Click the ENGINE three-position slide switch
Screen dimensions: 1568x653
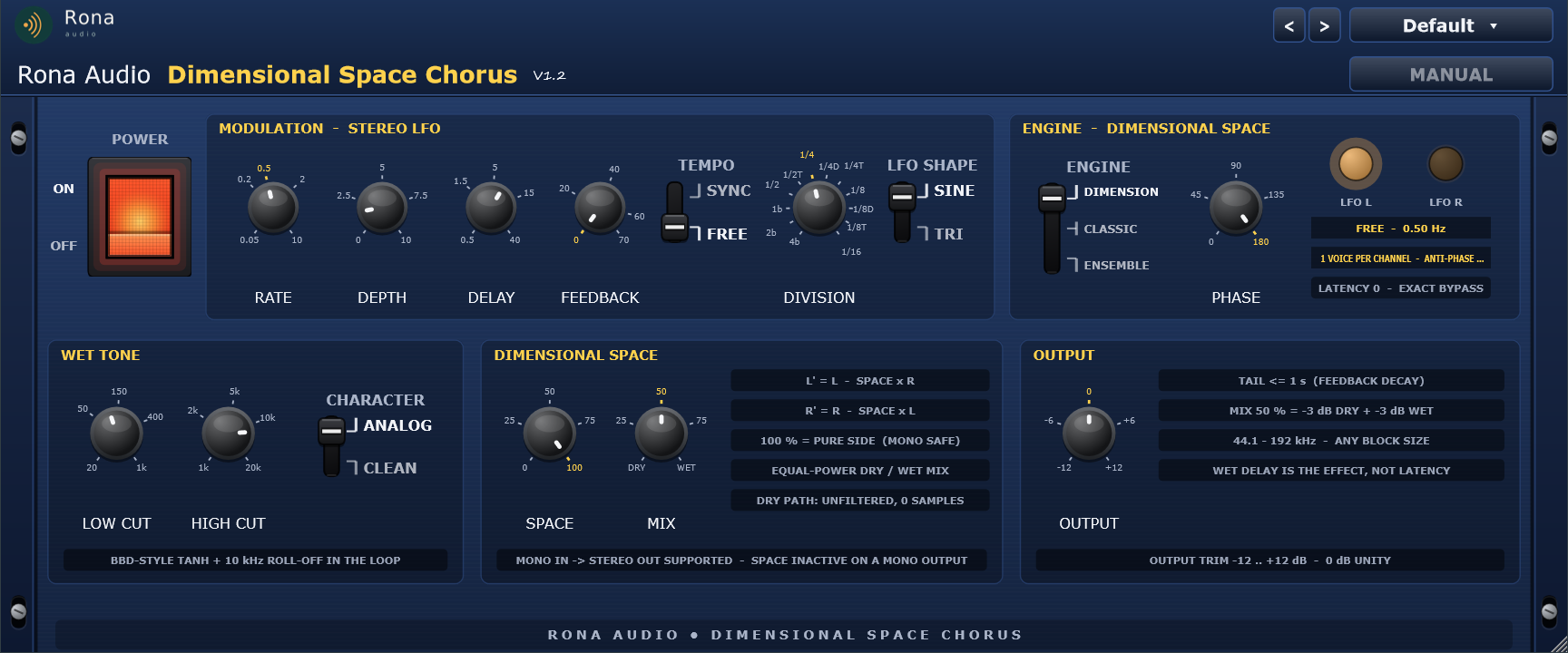point(1052,228)
